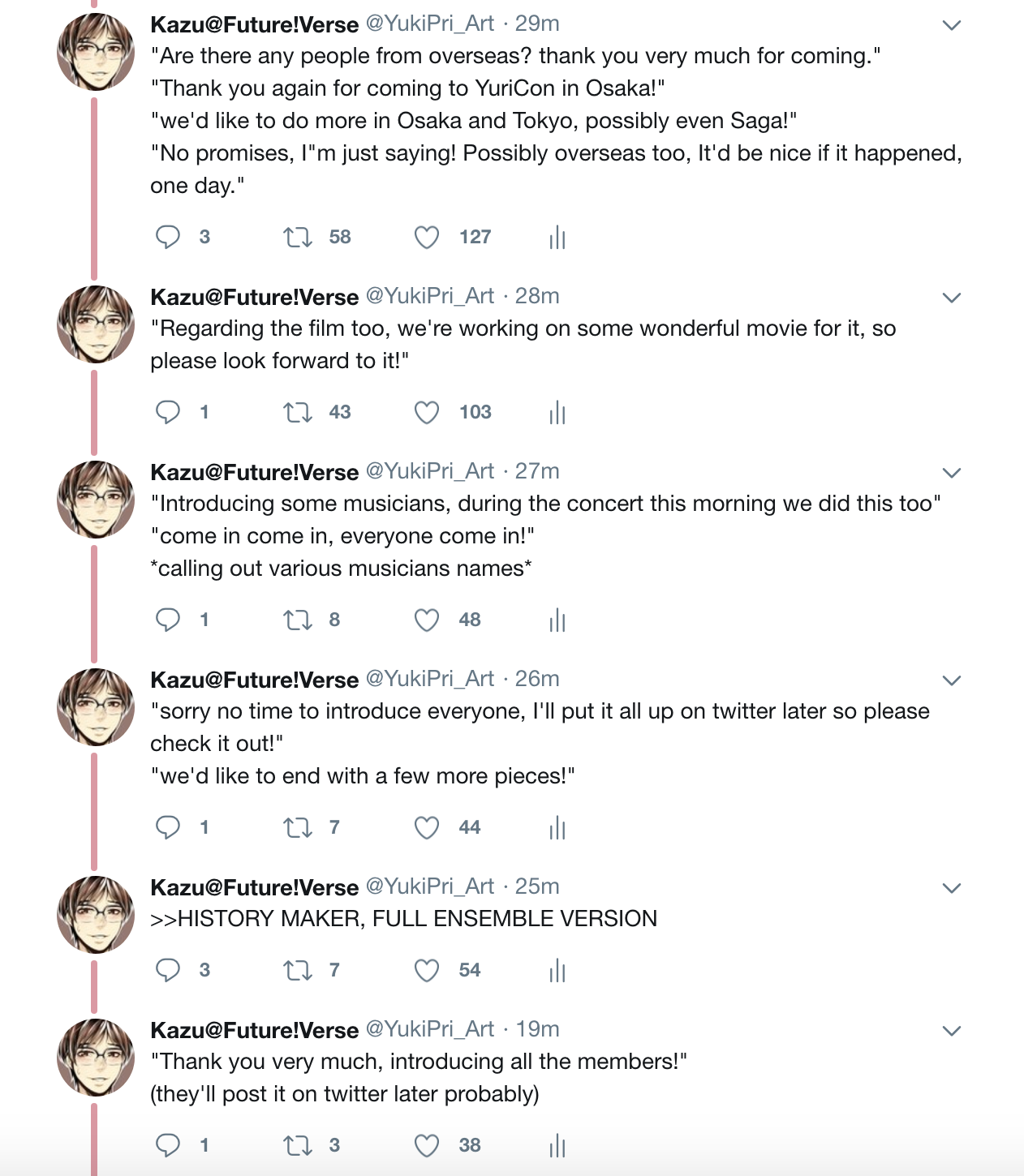This screenshot has height=1176, width=1024.
Task: Like the HISTORY MAKER tweet
Action: click(427, 970)
